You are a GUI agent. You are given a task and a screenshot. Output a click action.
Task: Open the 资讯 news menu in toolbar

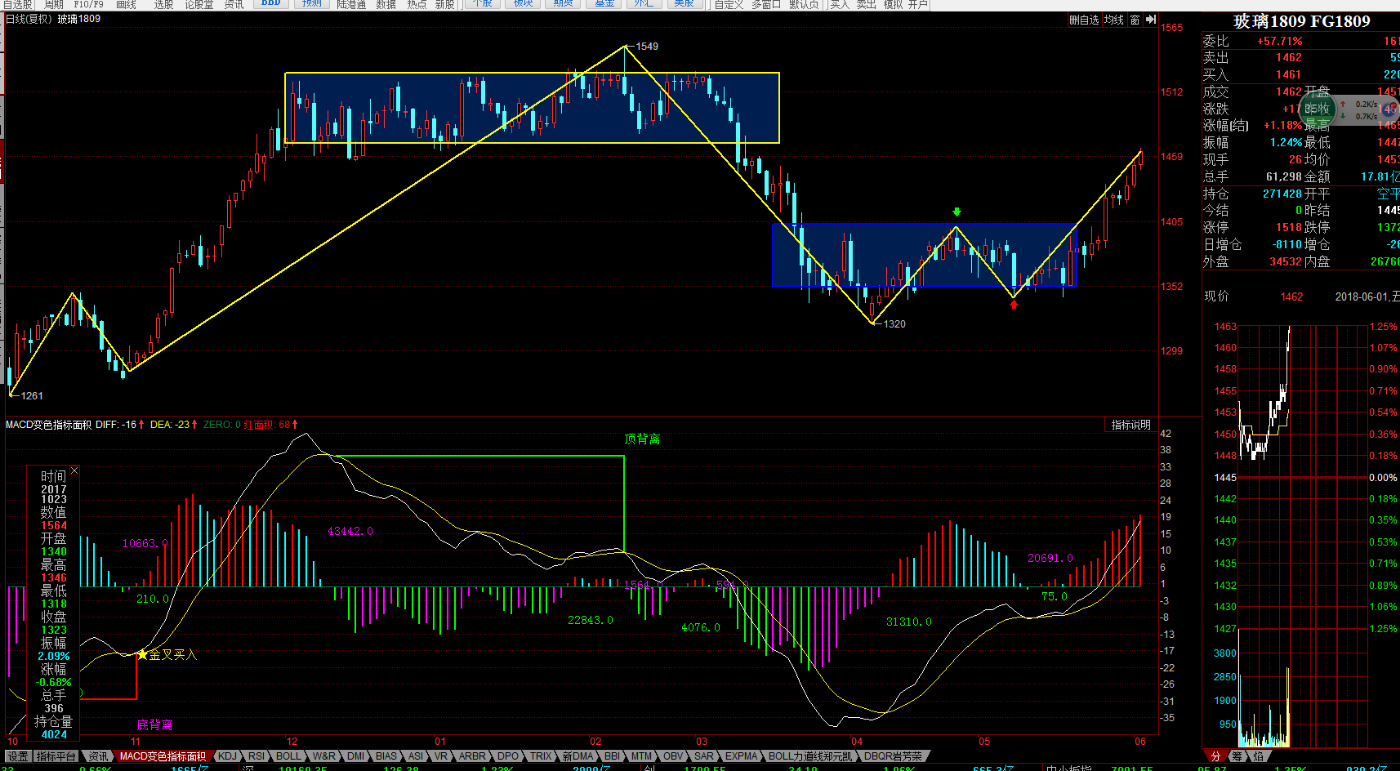(234, 5)
